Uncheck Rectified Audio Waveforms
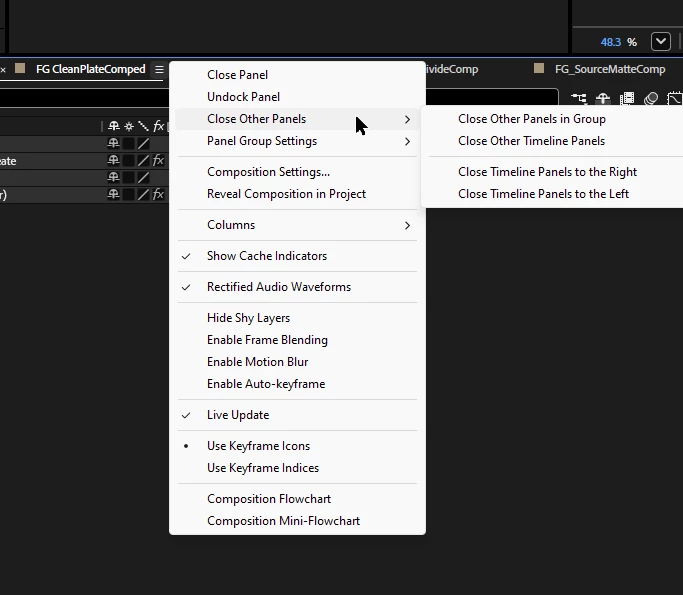The image size is (683, 595). (x=297, y=287)
